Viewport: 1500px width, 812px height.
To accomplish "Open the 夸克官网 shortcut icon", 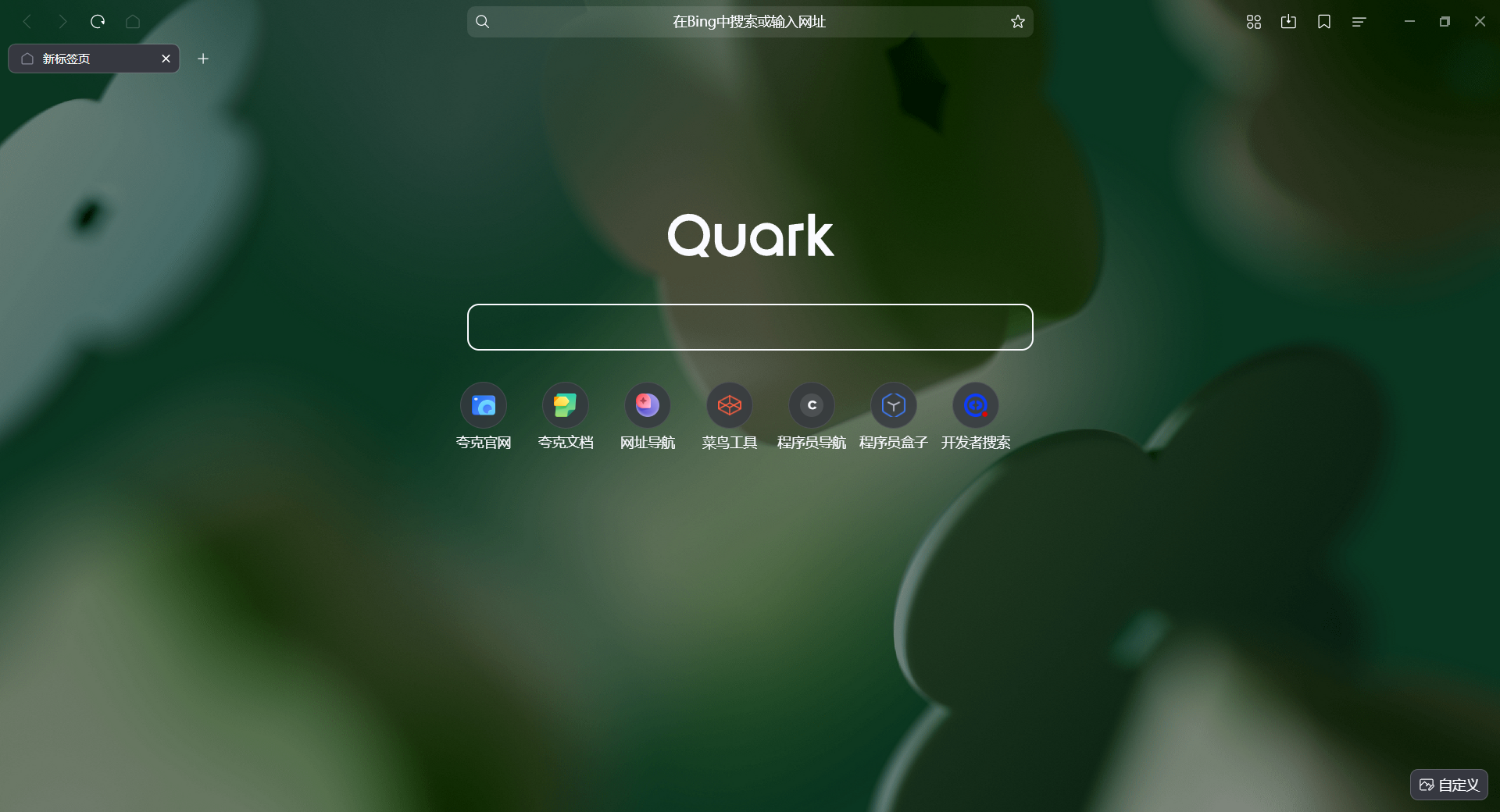I will coord(484,405).
